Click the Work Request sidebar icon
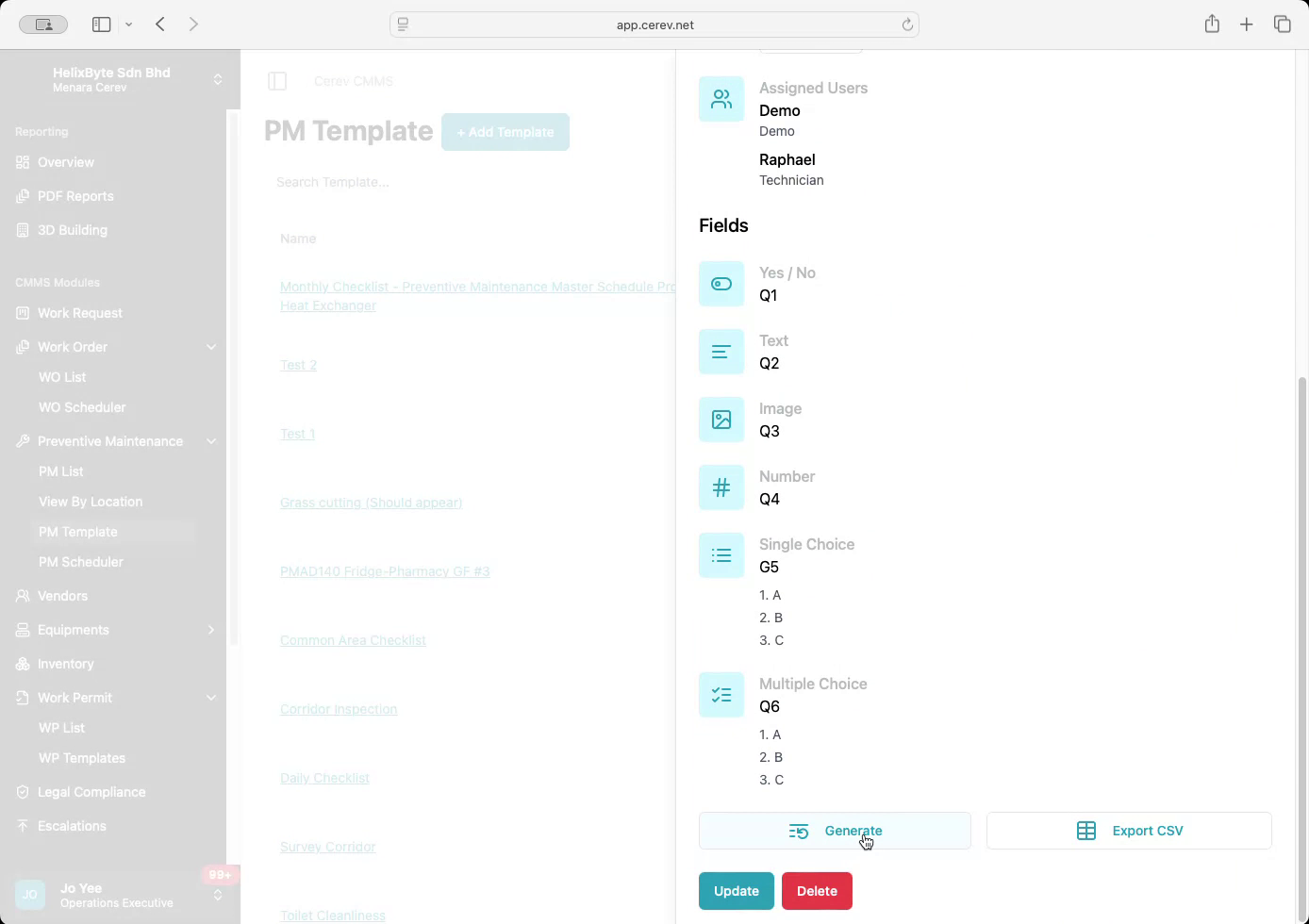The image size is (1309, 924). tap(23, 313)
